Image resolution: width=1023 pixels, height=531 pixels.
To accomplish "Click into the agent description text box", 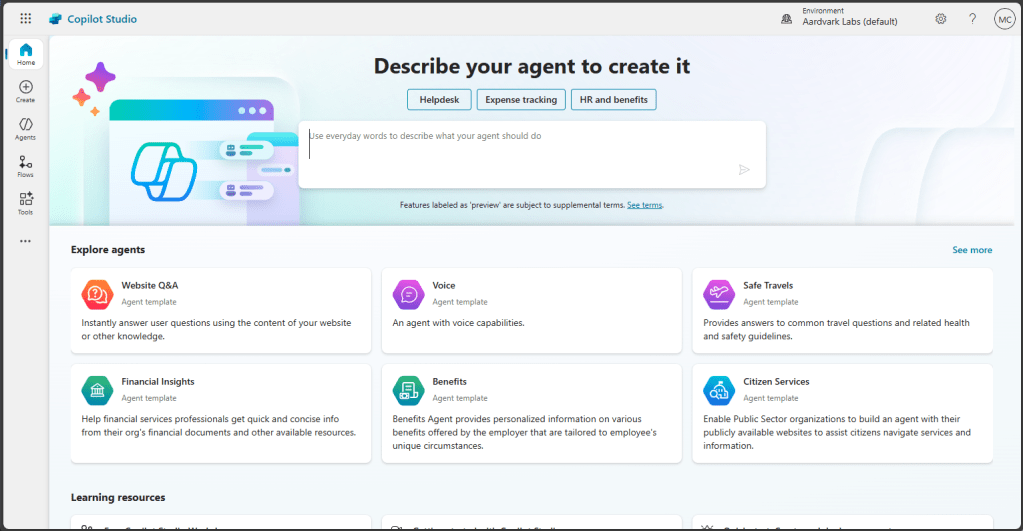I will click(x=530, y=150).
